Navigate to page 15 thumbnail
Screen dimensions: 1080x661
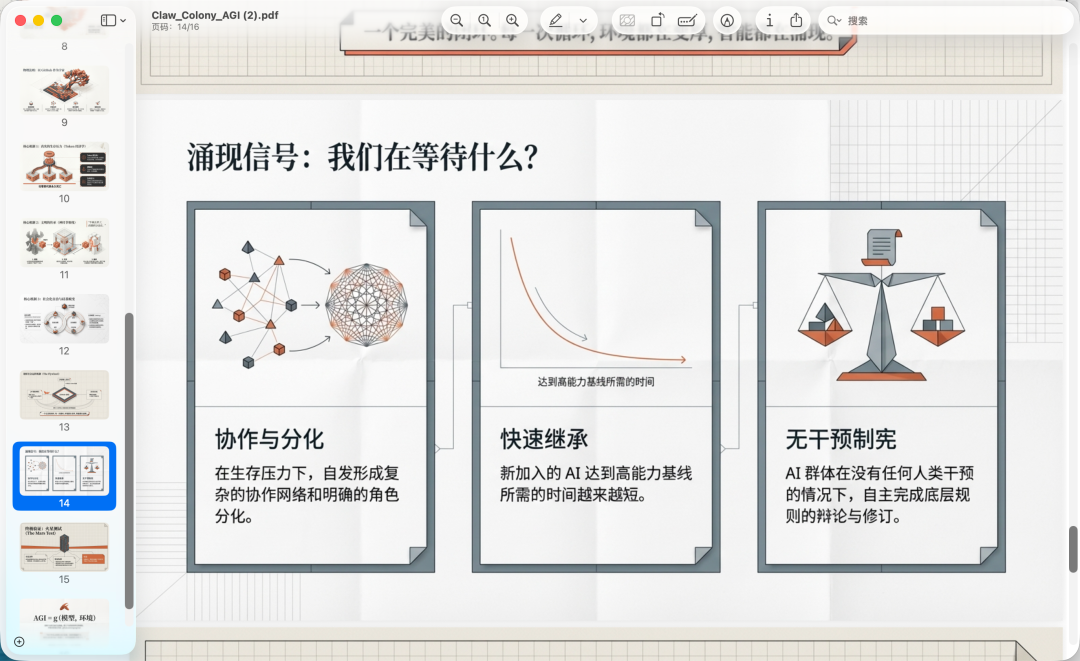pyautogui.click(x=65, y=547)
